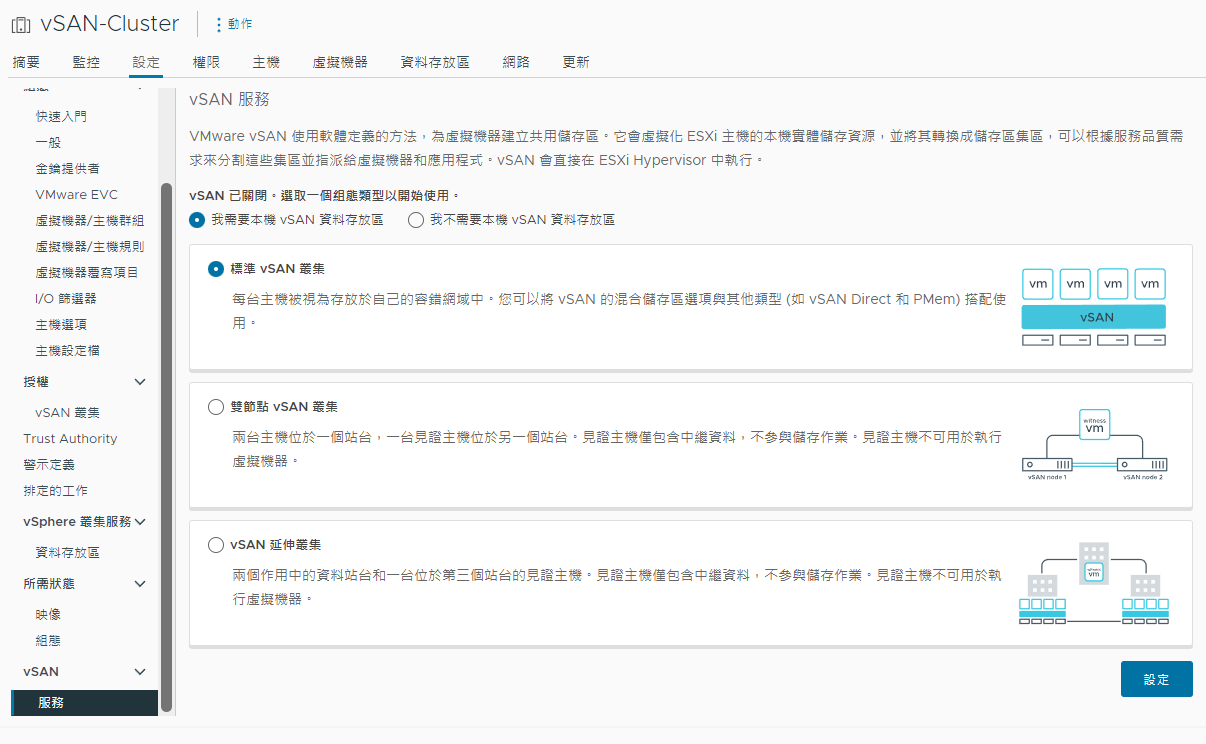Open 資料存放區 under vSphere 叢集服務

point(67,552)
